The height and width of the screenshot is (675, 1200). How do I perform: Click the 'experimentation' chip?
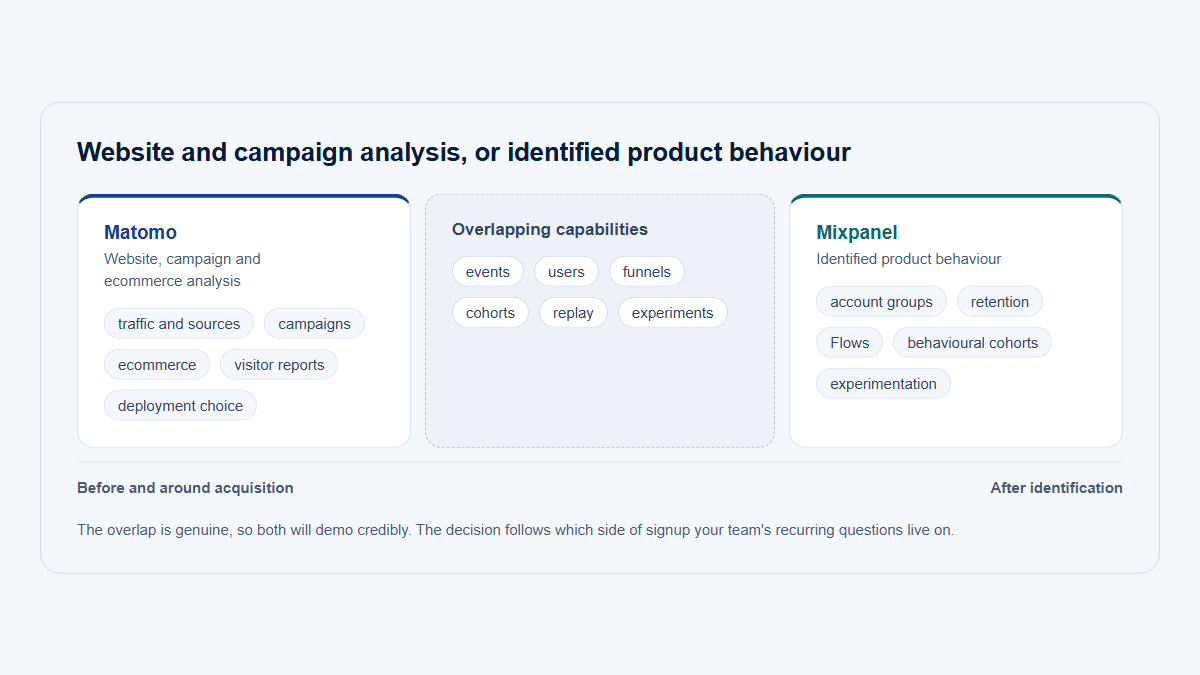click(883, 384)
